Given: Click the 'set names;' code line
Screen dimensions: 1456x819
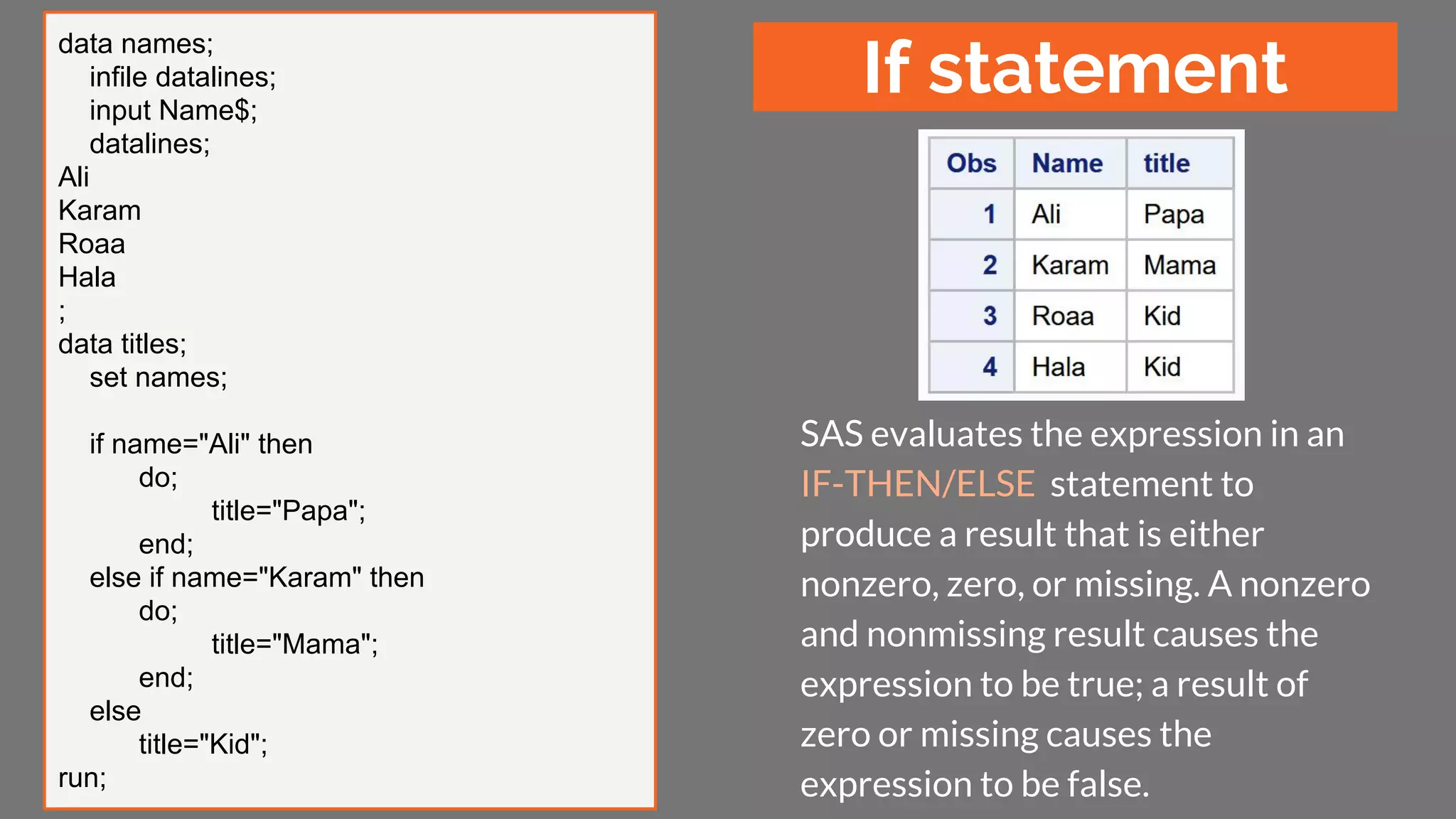Looking at the screenshot, I should pyautogui.click(x=158, y=378).
